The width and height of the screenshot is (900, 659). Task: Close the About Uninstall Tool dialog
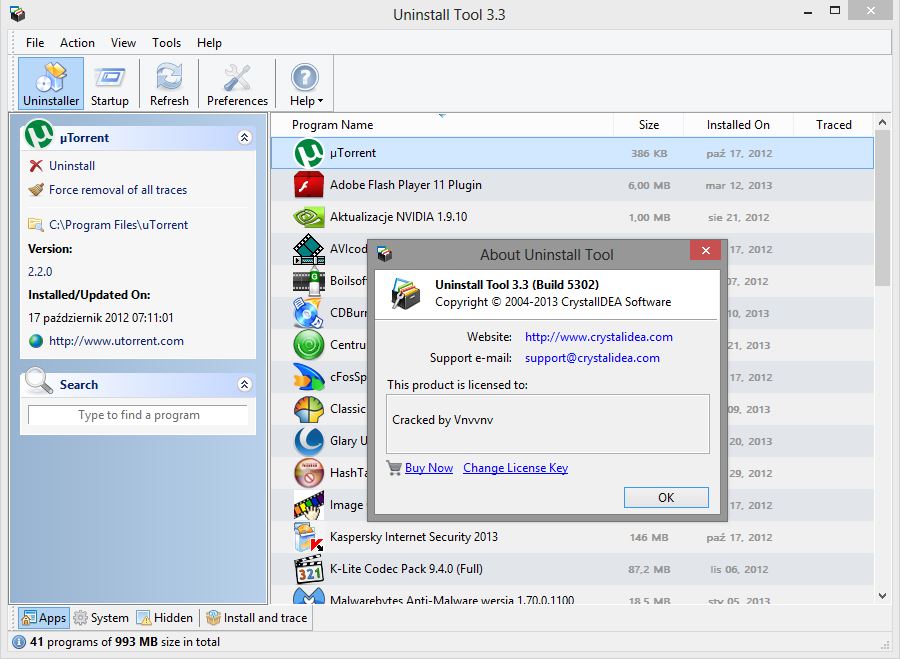point(705,250)
